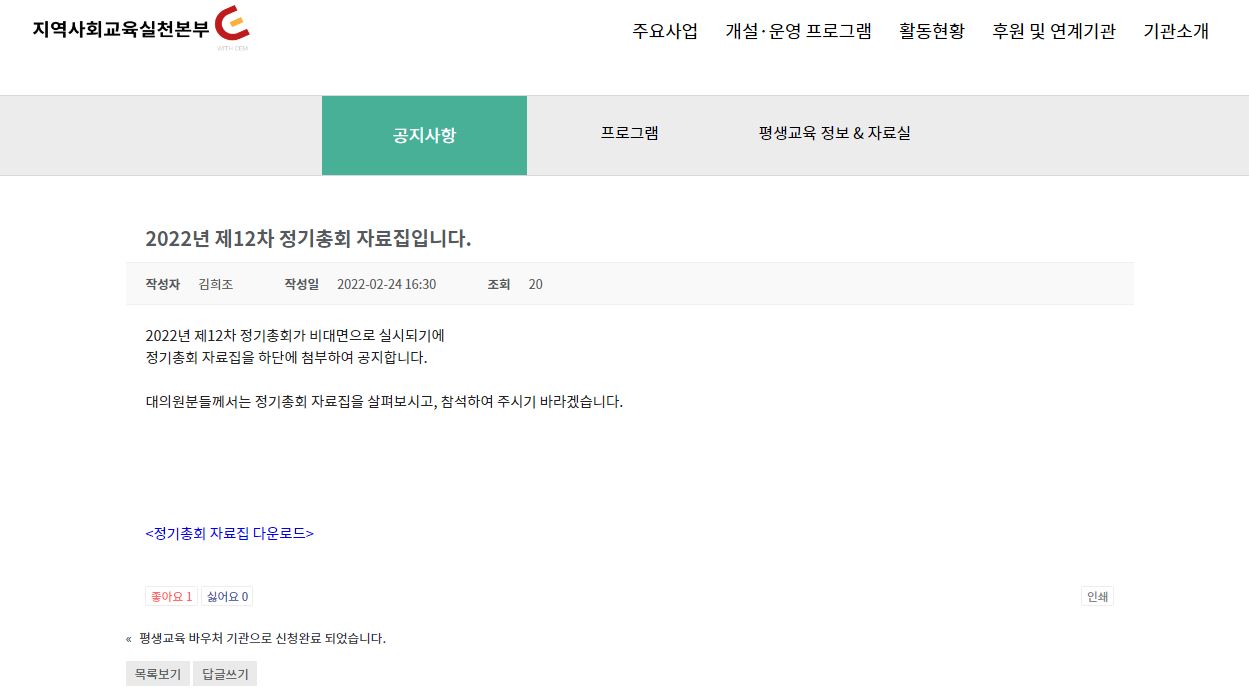Write a reply with 답글쓰기 button
This screenshot has height=694, width=1249.
[x=225, y=674]
